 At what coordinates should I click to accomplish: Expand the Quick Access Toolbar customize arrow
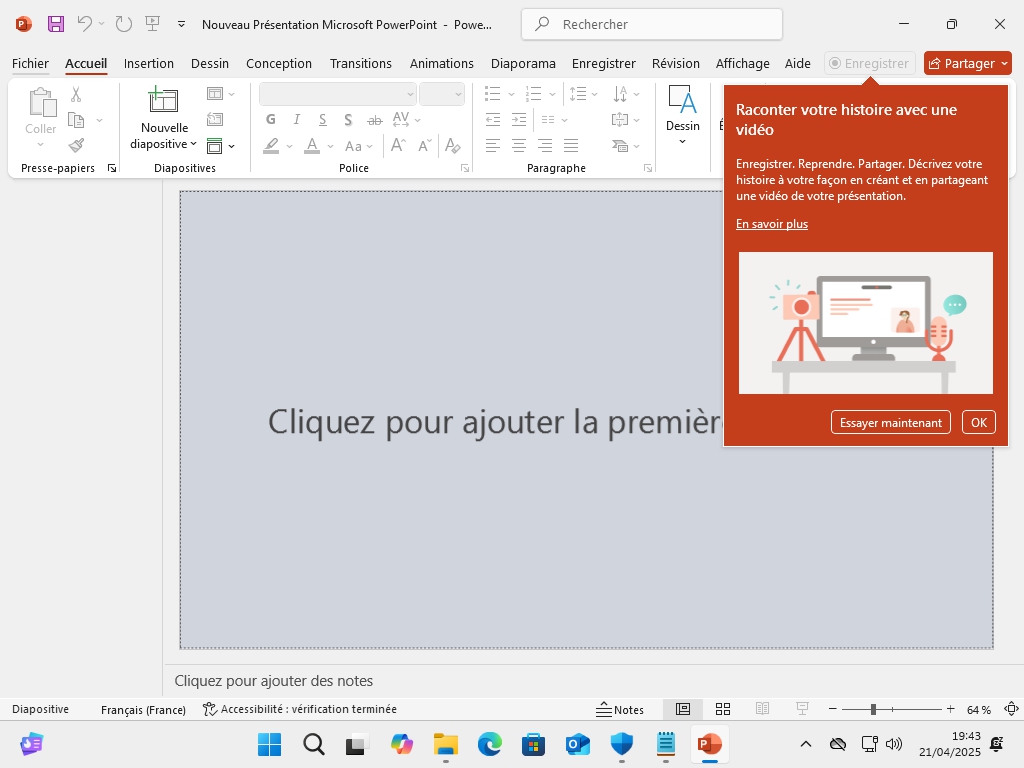click(x=181, y=24)
